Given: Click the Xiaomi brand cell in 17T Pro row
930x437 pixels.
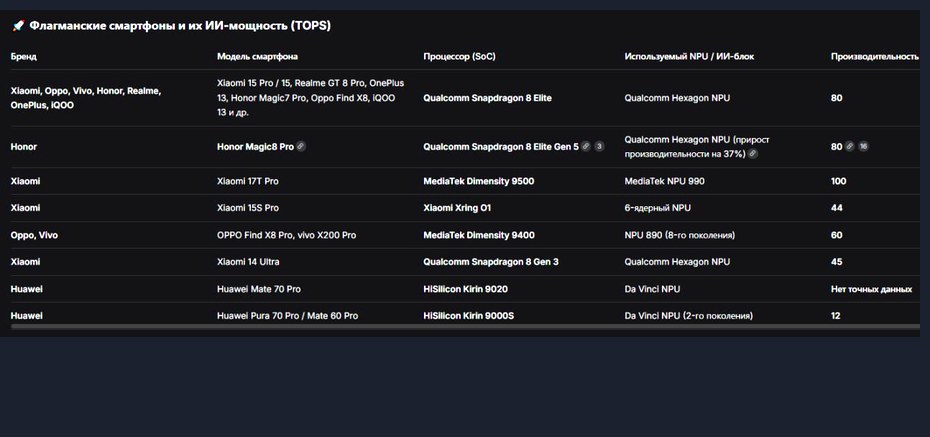Looking at the screenshot, I should [x=26, y=181].
